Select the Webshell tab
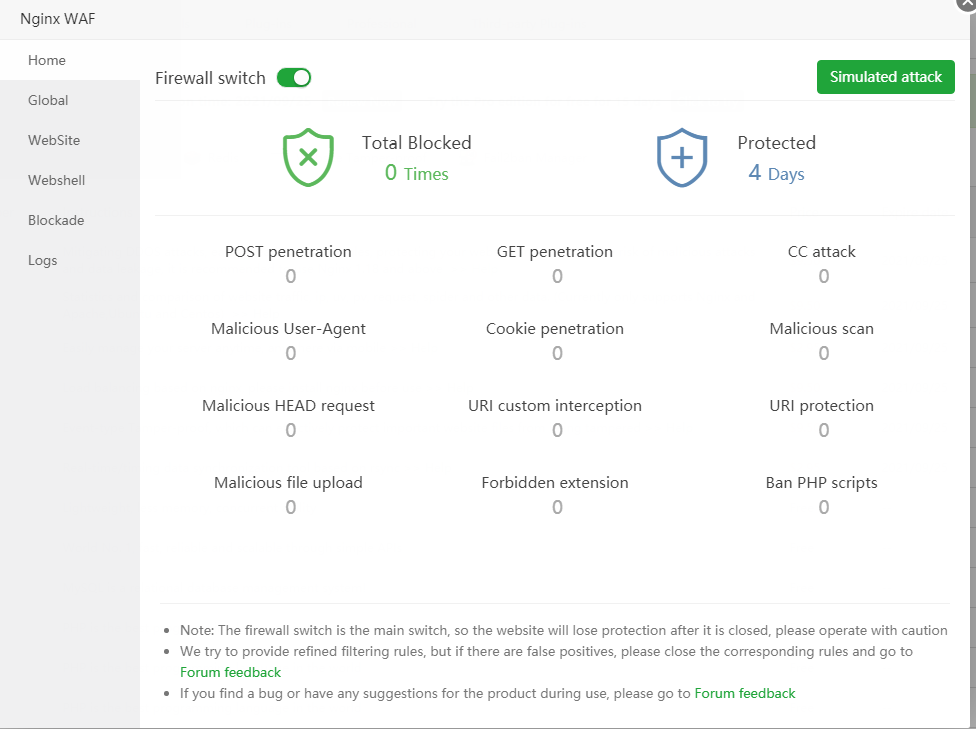The height and width of the screenshot is (729, 976). pos(56,180)
